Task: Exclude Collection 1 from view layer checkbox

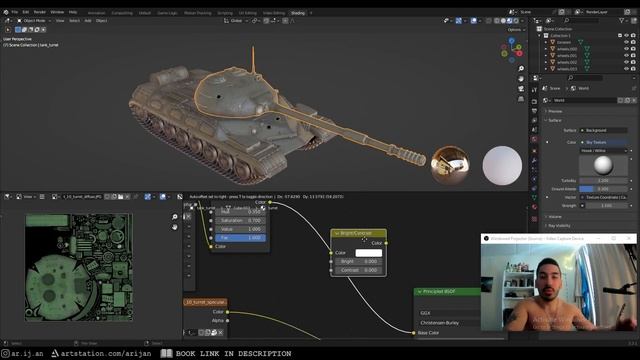Action: [x=620, y=36]
